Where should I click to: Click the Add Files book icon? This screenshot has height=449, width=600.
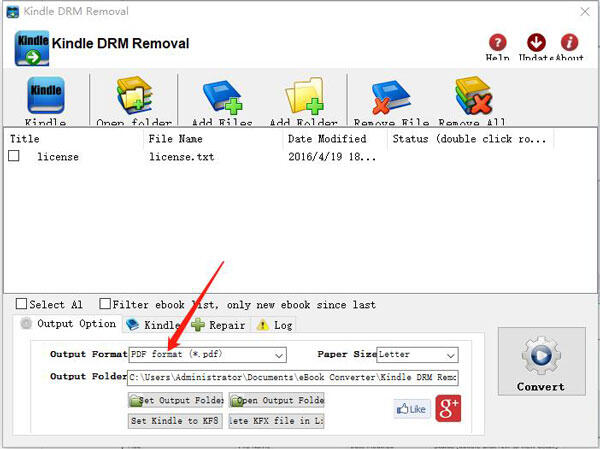[x=222, y=96]
